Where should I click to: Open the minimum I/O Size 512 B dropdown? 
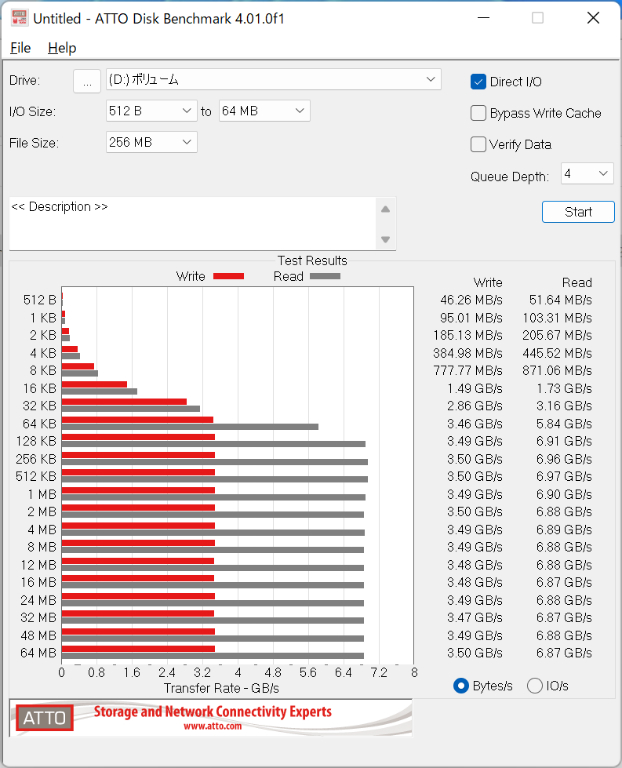click(151, 111)
